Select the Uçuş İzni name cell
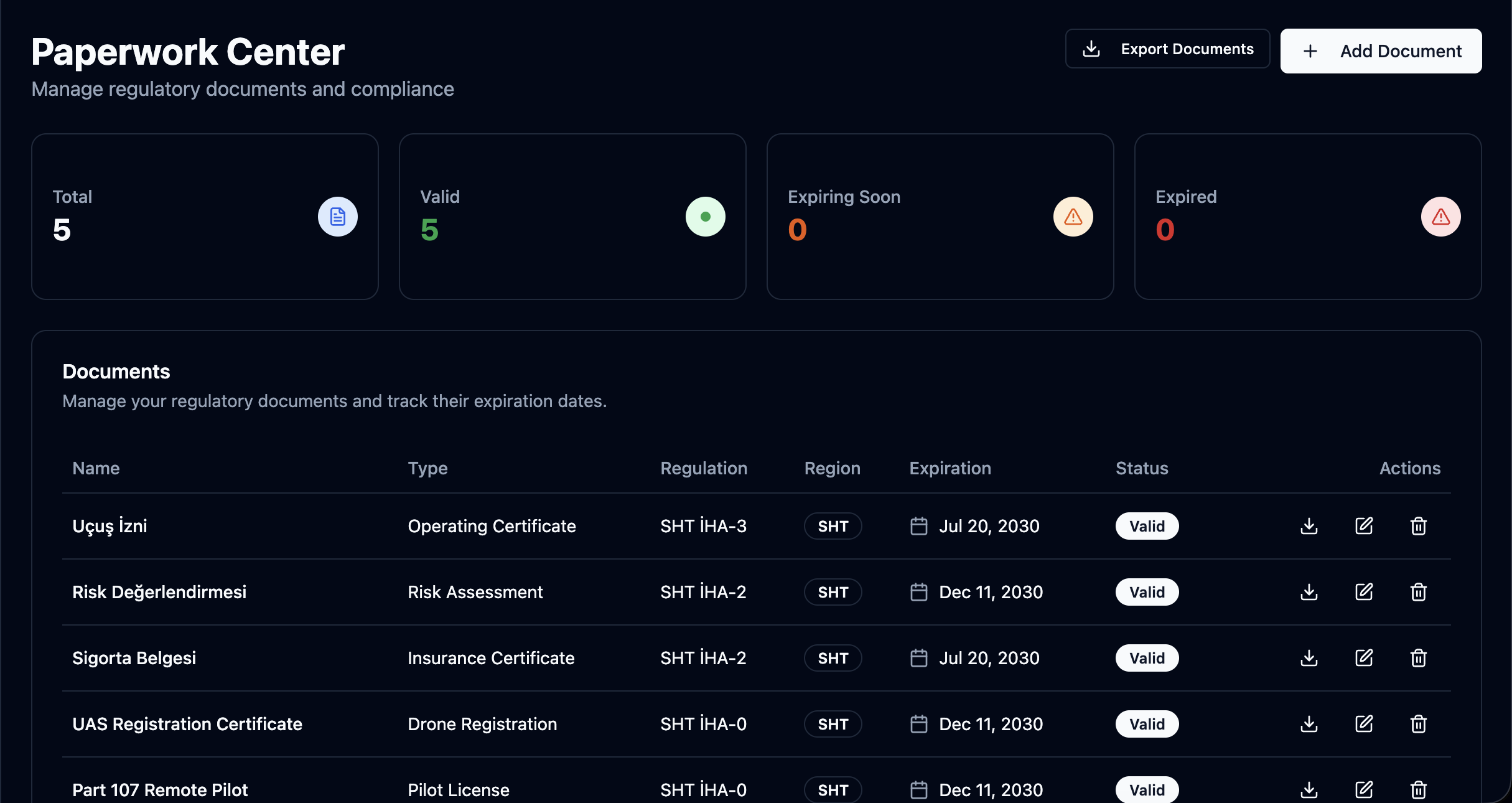1512x803 pixels. [x=110, y=526]
